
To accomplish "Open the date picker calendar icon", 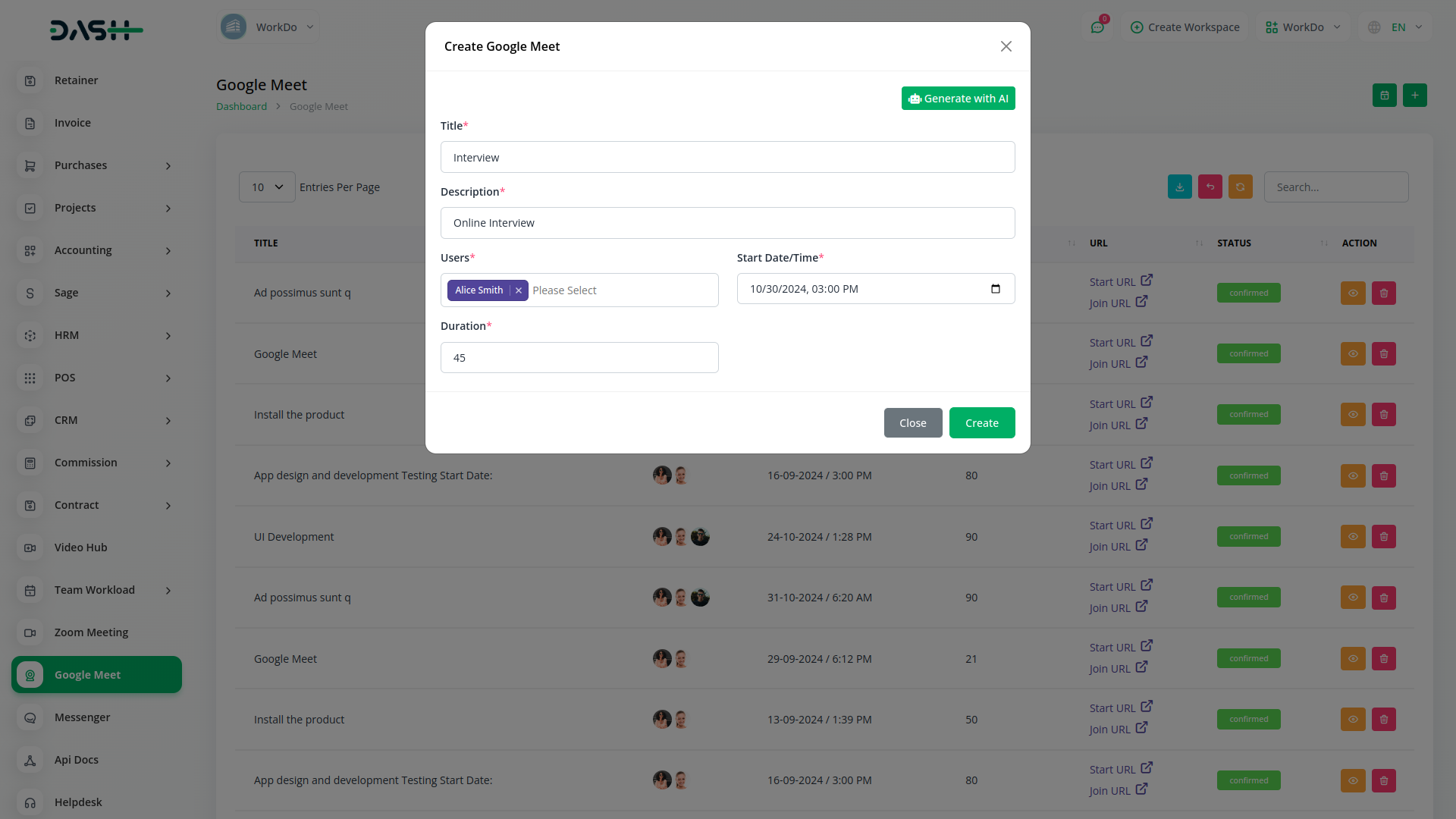I will pyautogui.click(x=995, y=289).
